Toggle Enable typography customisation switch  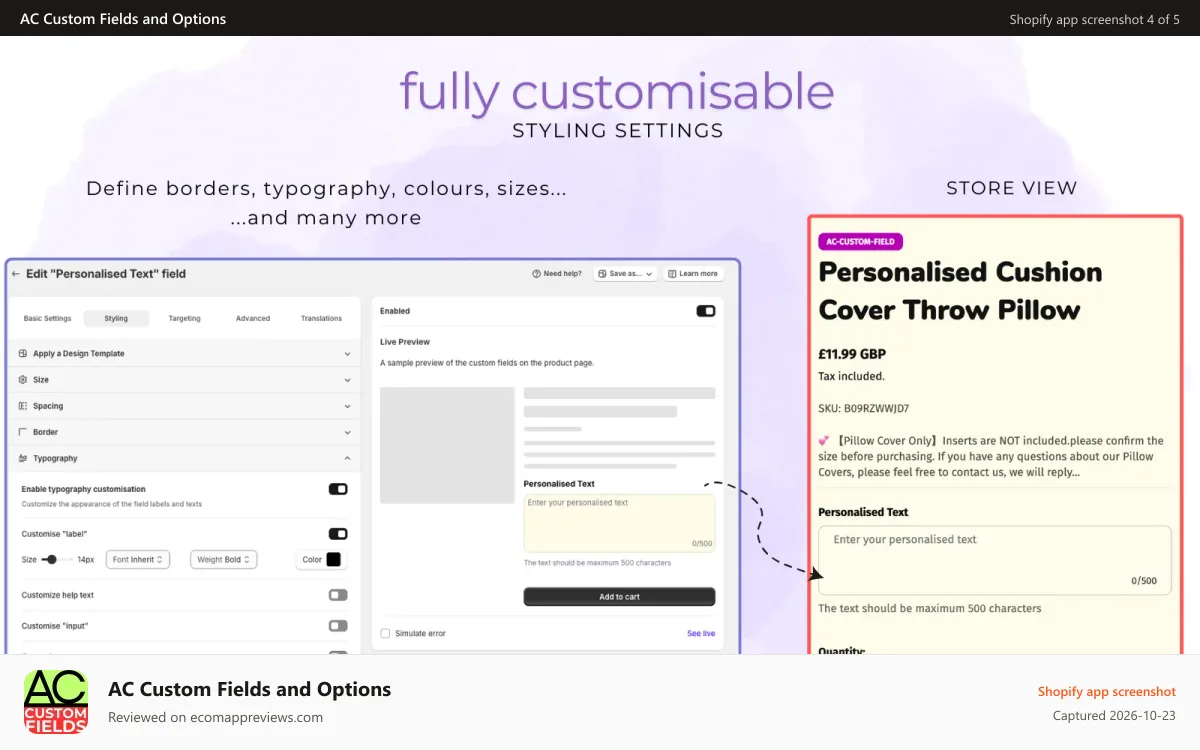click(x=338, y=489)
